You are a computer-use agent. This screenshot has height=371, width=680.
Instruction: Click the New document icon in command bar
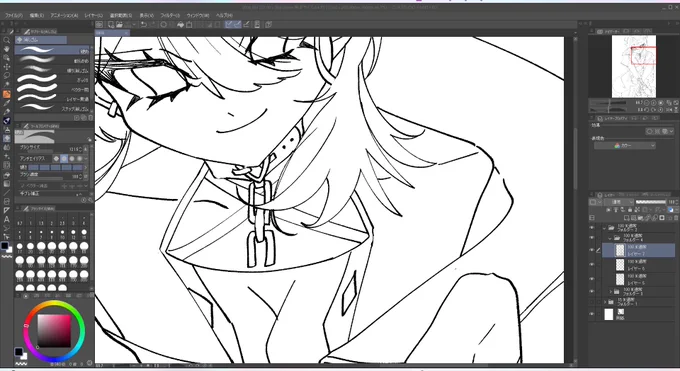[111, 25]
